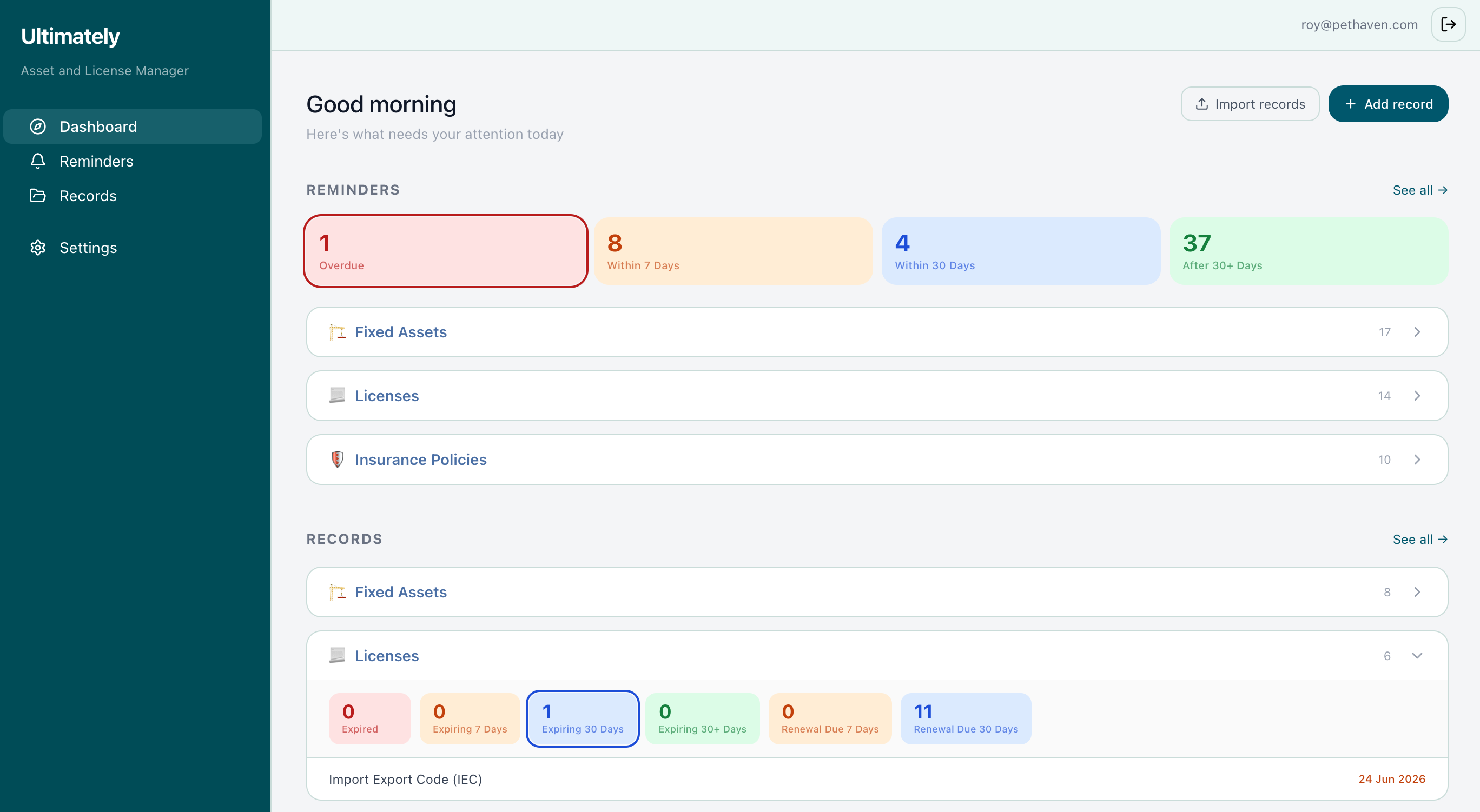Click the 24 Jun 2026 expiry date
Image resolution: width=1480 pixels, height=812 pixels.
coord(1391,779)
